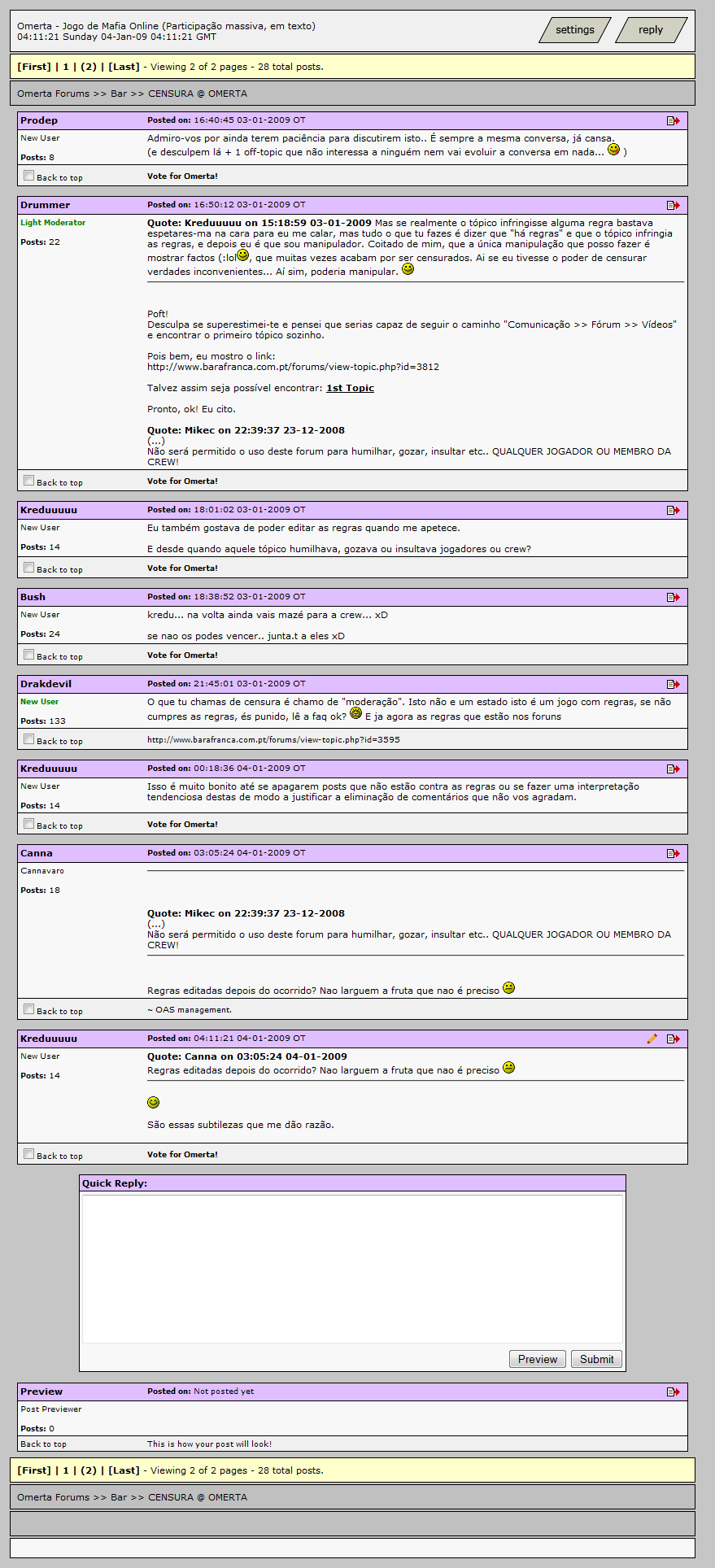
Task: Open the settings button in the header
Action: pyautogui.click(x=574, y=30)
